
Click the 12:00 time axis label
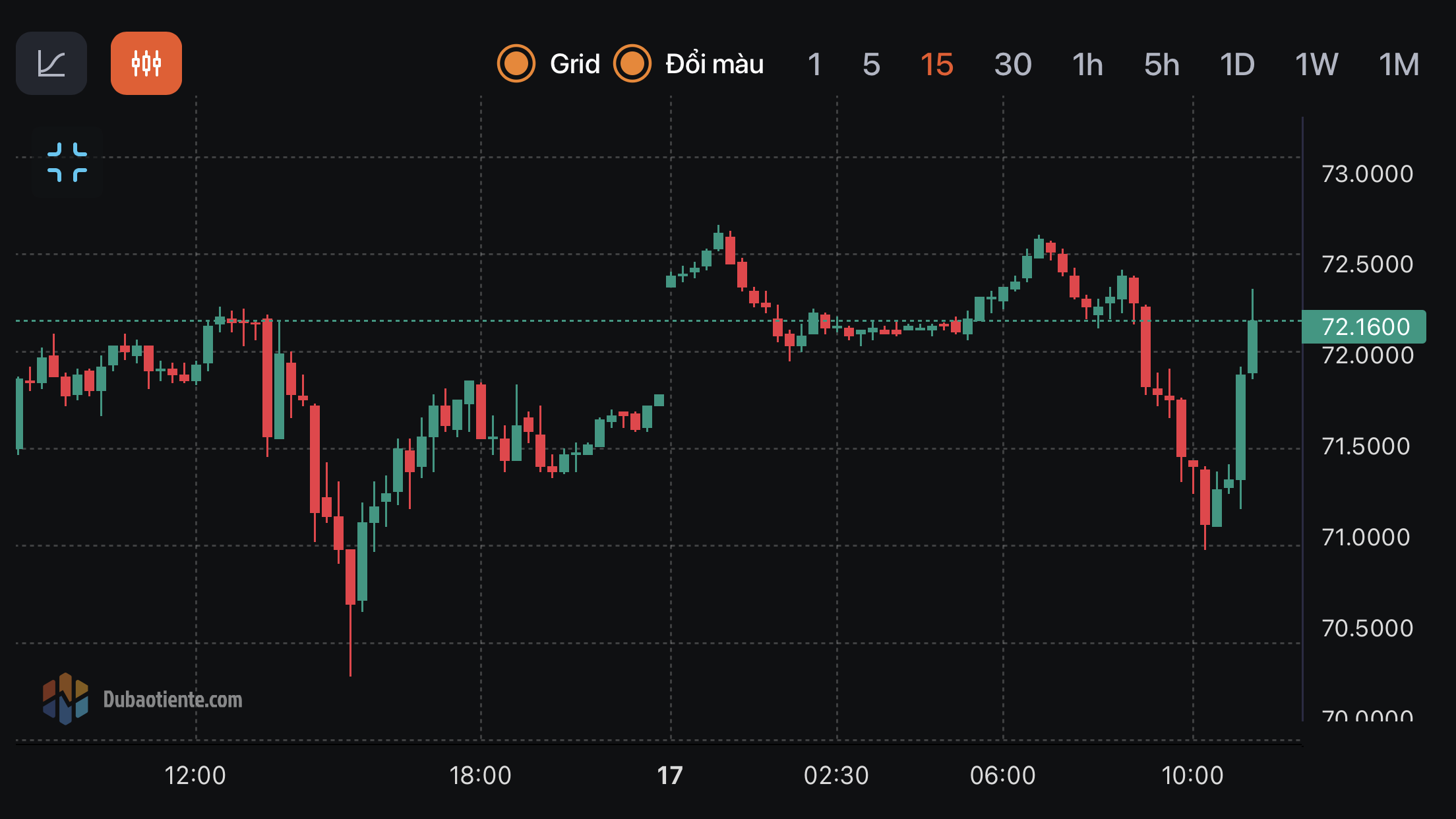point(195,775)
